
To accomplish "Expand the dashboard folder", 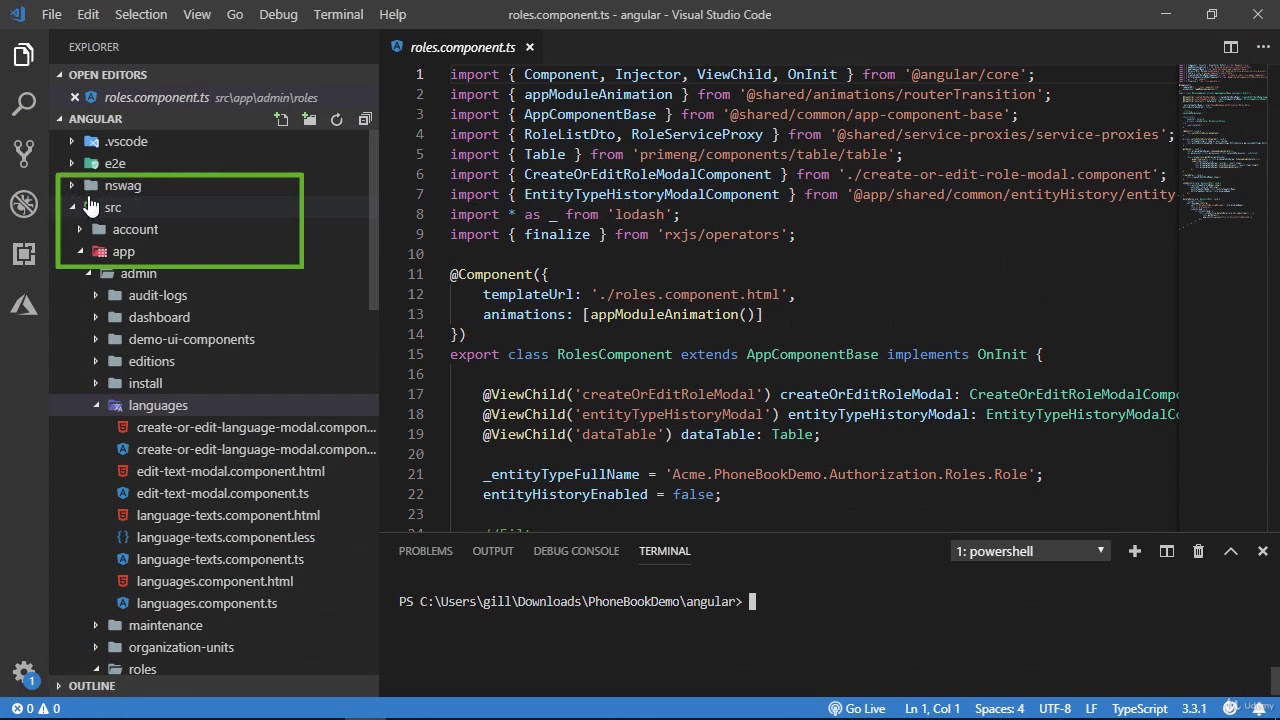I will point(158,317).
